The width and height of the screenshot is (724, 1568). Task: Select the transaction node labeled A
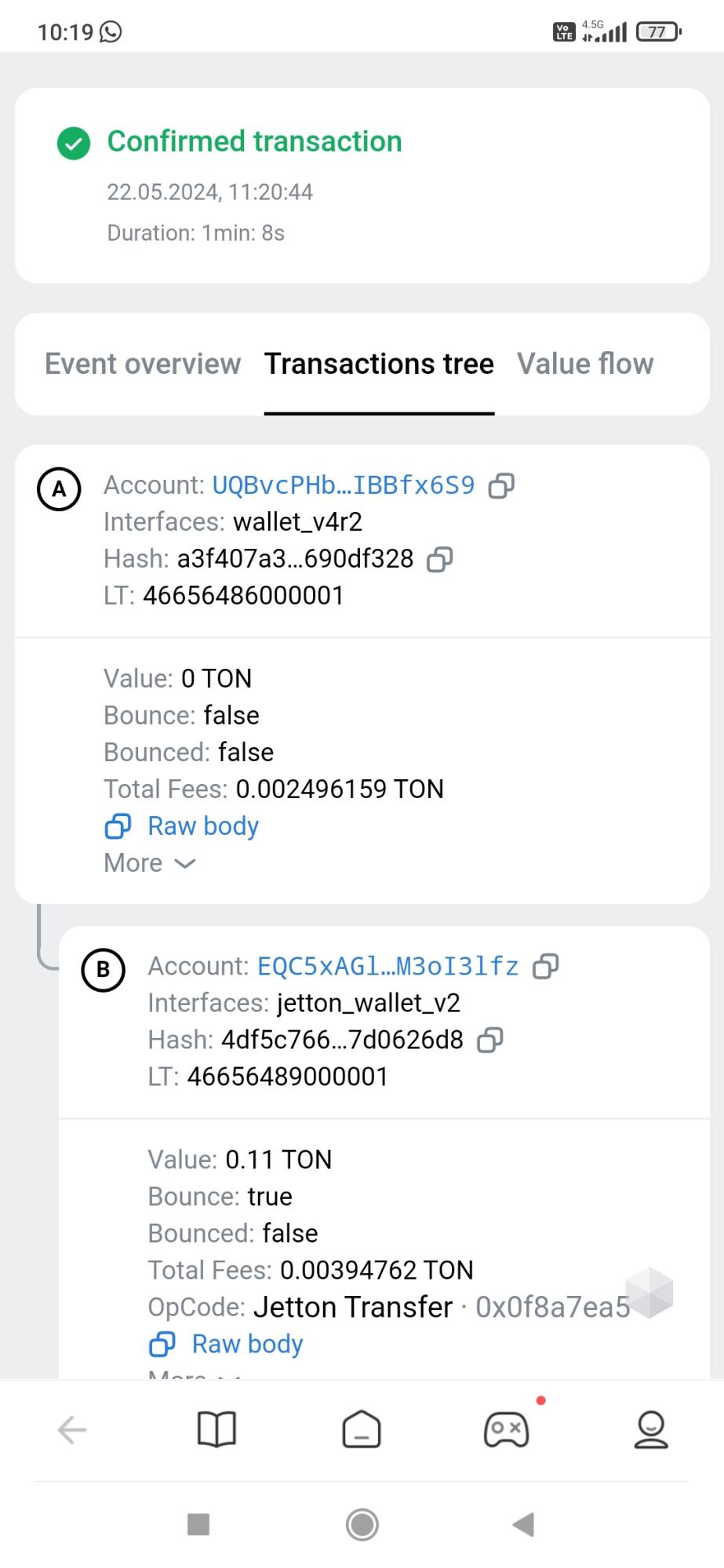coord(59,488)
